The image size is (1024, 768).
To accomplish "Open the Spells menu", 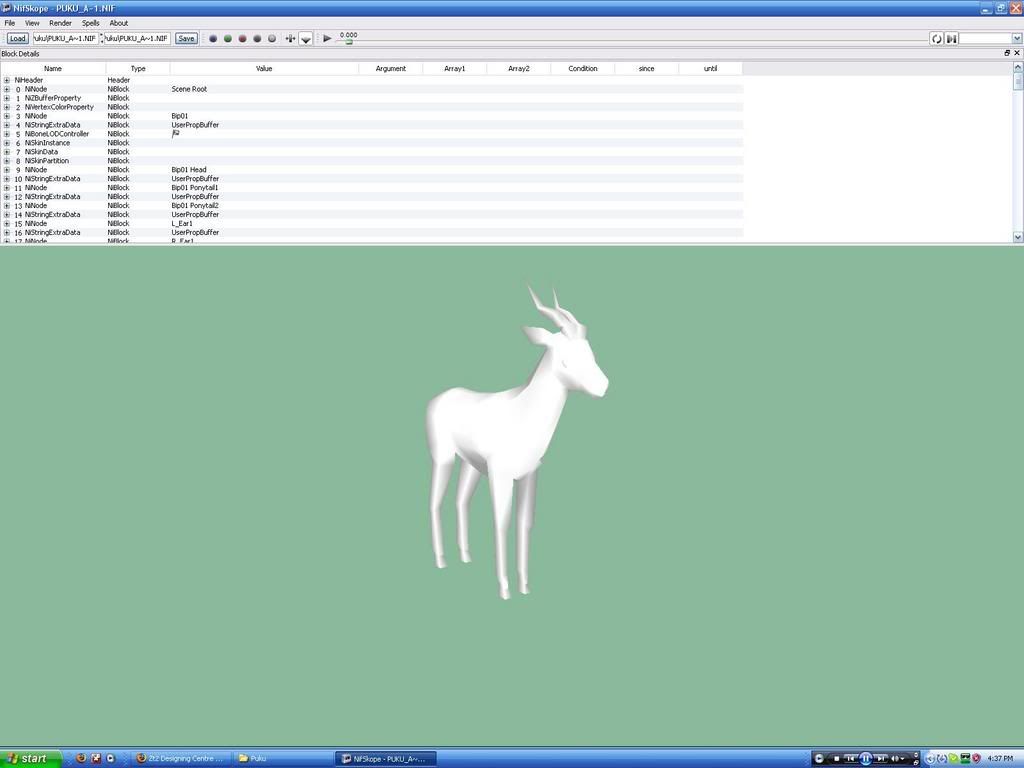I will (90, 23).
